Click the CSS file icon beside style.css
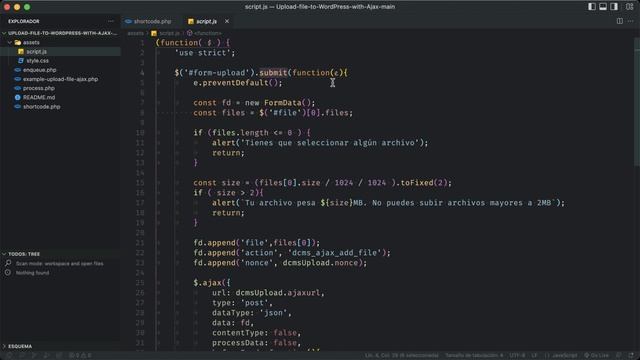Screen dimensions: 640x360 point(21,61)
